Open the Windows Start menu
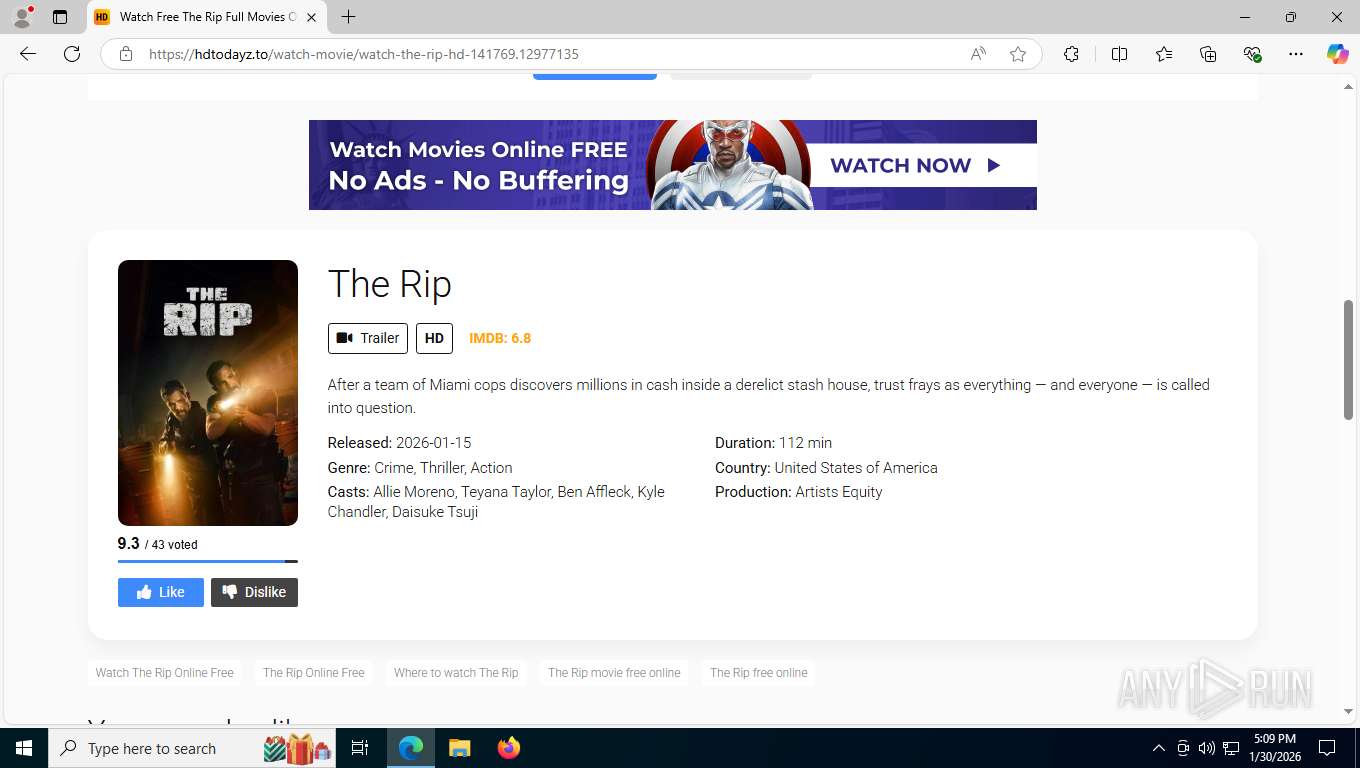 tap(24, 748)
